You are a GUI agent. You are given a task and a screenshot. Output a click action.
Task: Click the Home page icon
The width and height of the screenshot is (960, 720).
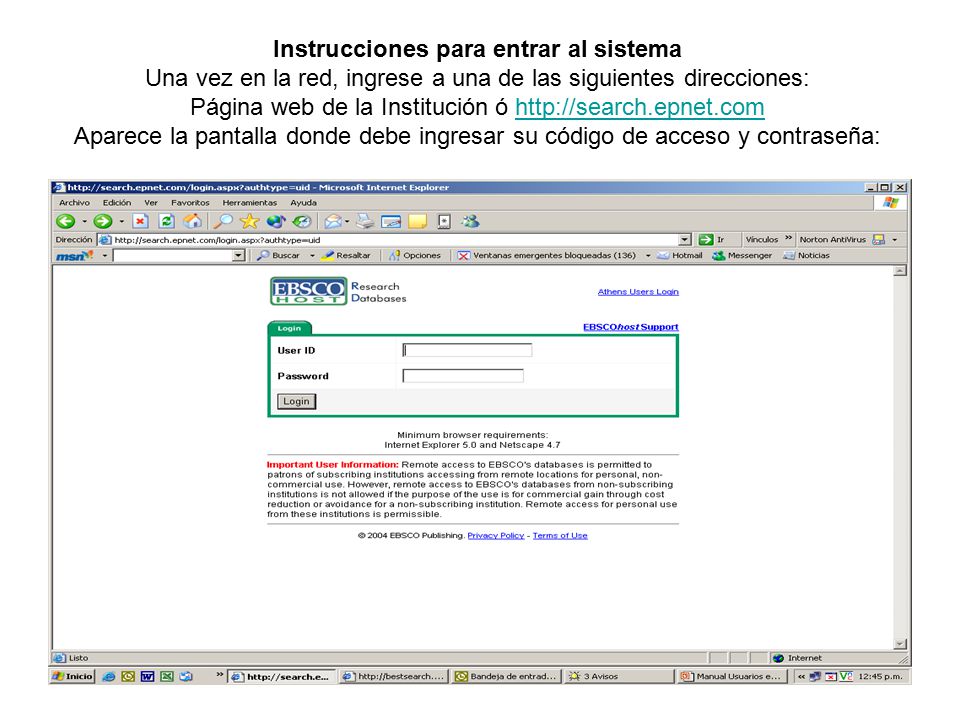pyautogui.click(x=192, y=221)
